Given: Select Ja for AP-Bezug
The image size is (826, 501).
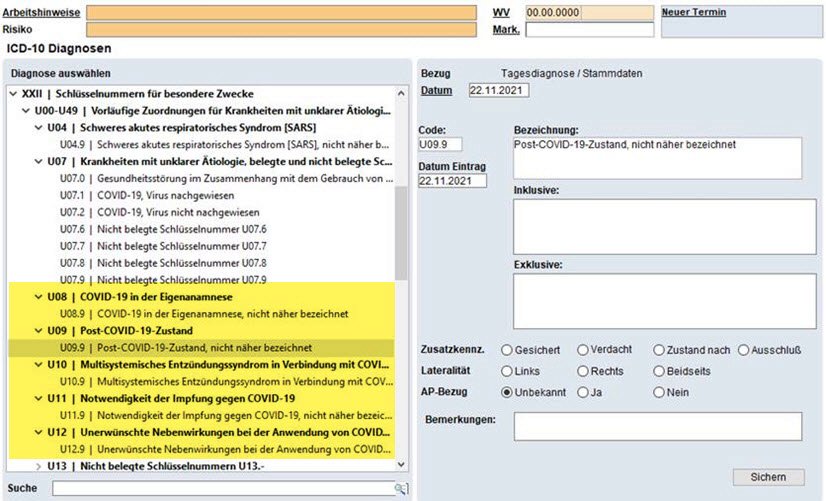Looking at the screenshot, I should point(583,393).
